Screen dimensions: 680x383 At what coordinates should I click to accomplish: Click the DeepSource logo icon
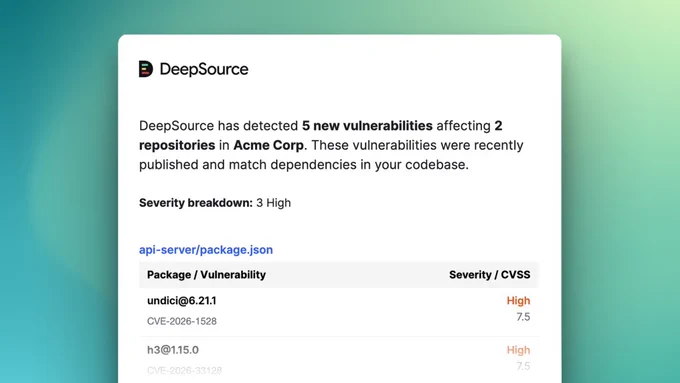point(146,69)
